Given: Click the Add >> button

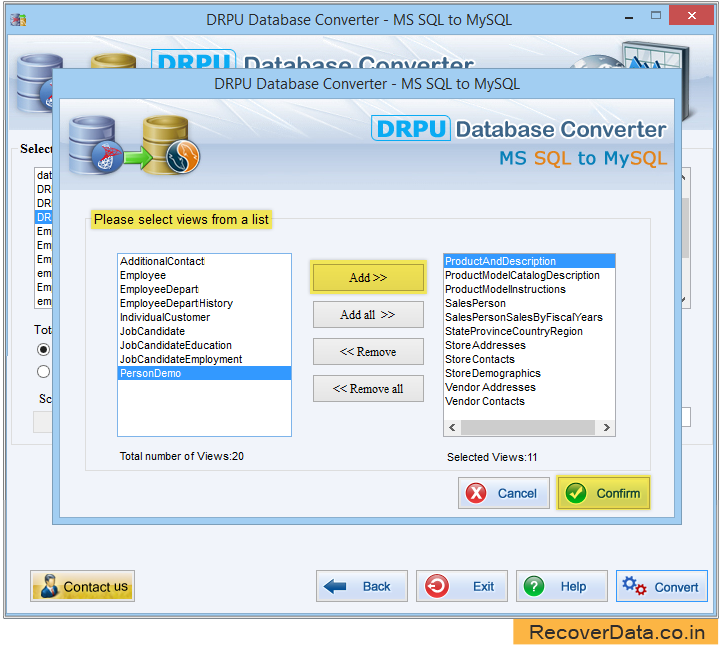Looking at the screenshot, I should [368, 278].
